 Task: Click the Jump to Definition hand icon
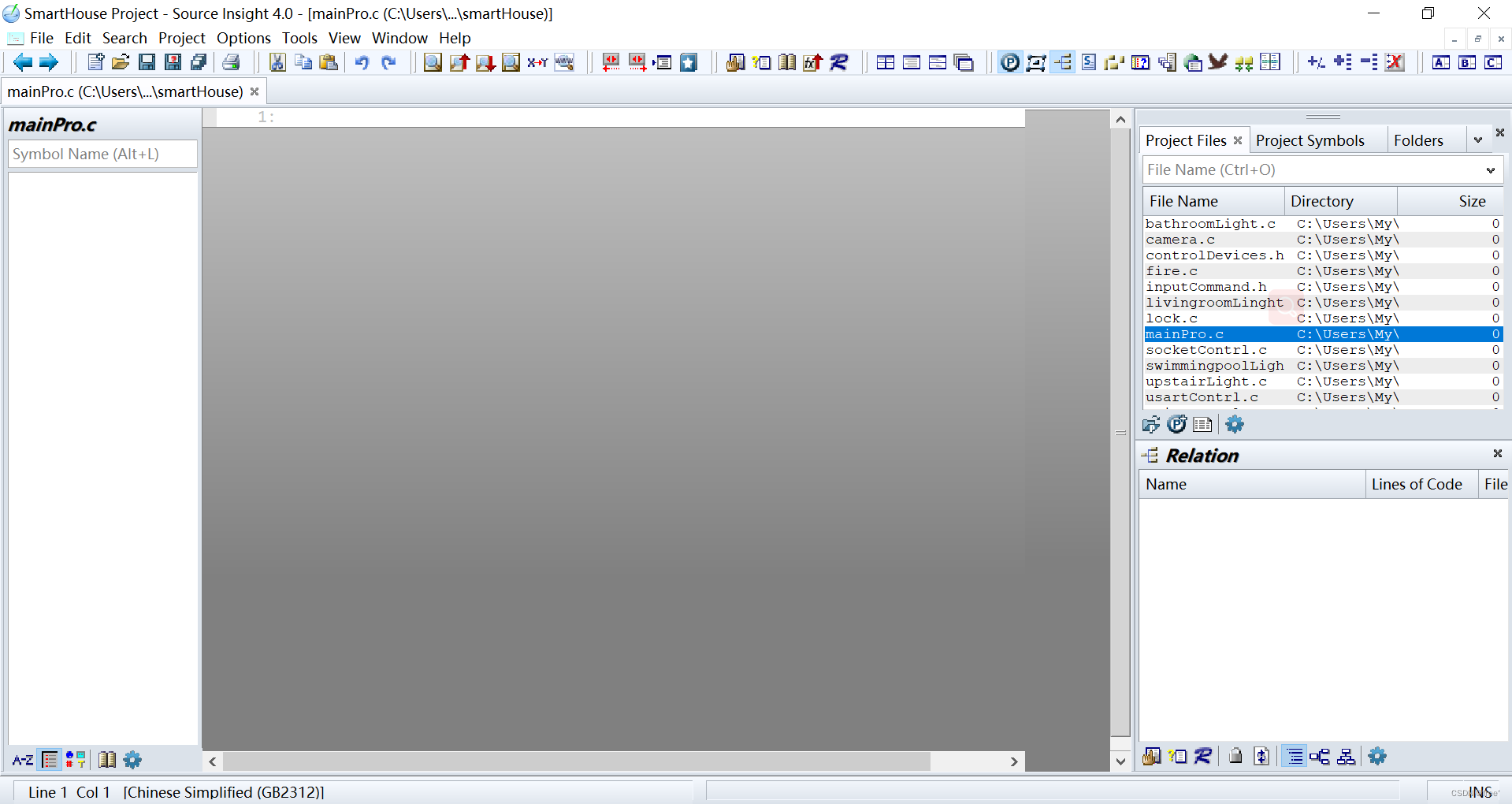735,62
